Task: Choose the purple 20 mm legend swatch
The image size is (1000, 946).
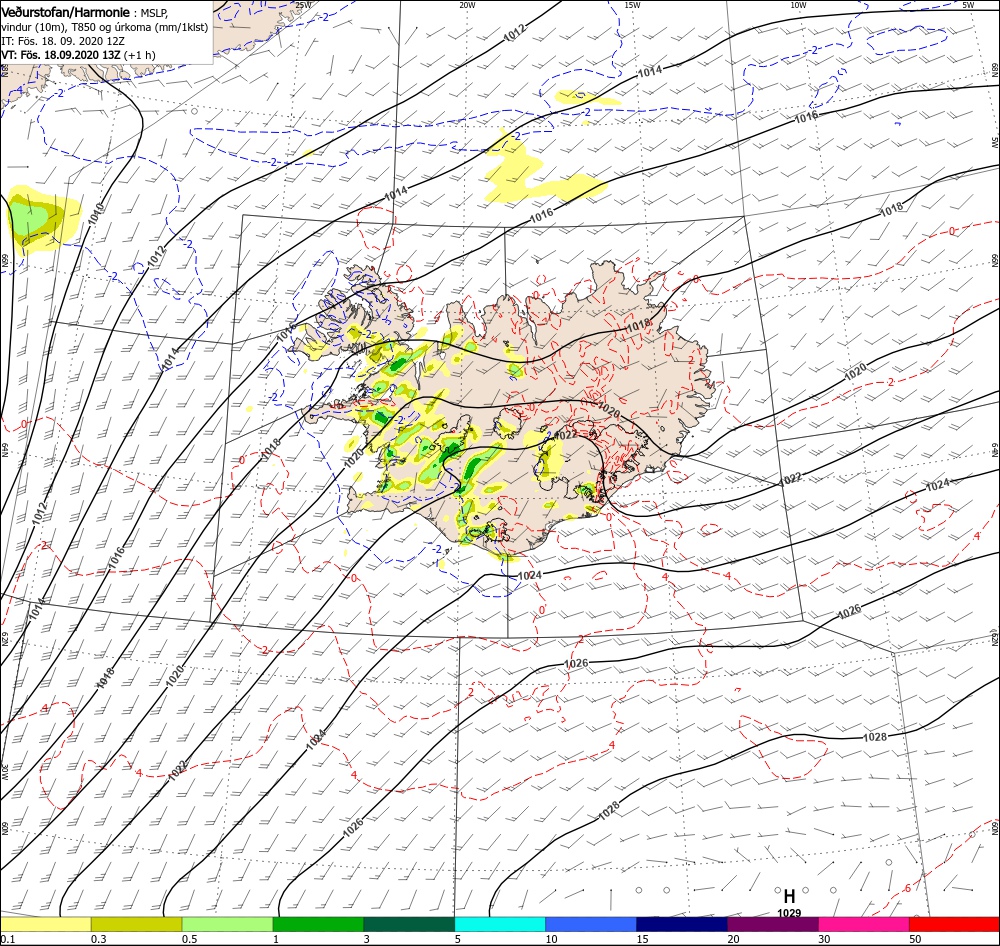Action: click(772, 924)
